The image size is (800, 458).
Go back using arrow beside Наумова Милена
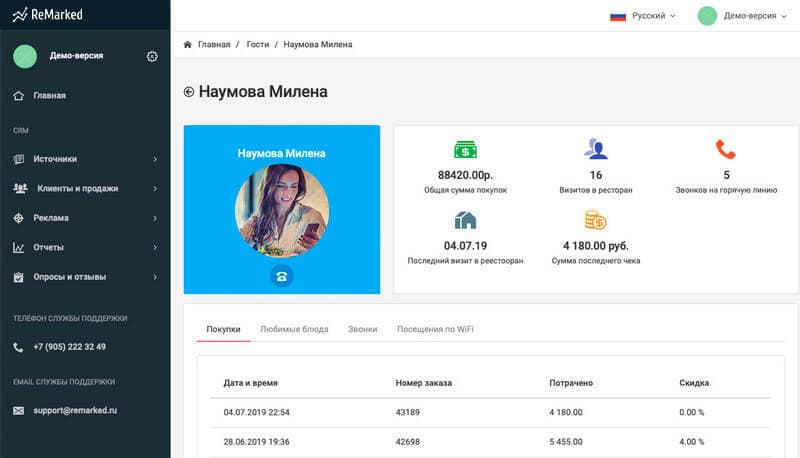coord(189,92)
